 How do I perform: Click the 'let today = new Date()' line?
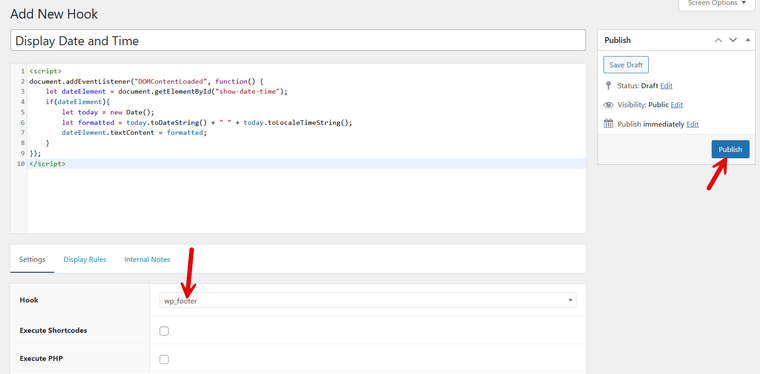(x=108, y=112)
